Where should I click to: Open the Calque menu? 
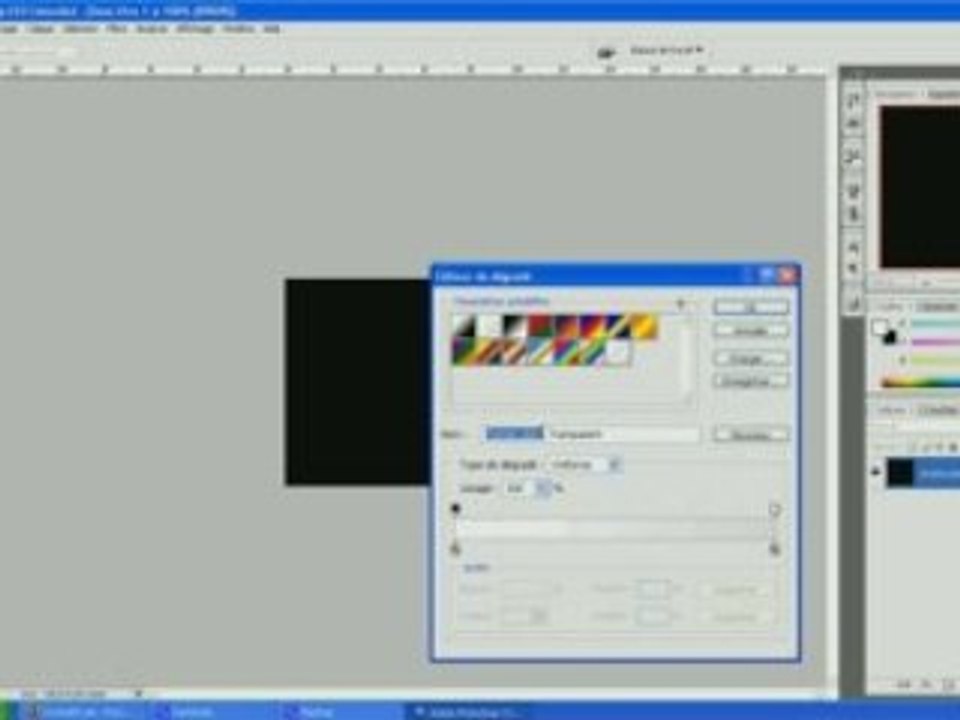[x=40, y=29]
